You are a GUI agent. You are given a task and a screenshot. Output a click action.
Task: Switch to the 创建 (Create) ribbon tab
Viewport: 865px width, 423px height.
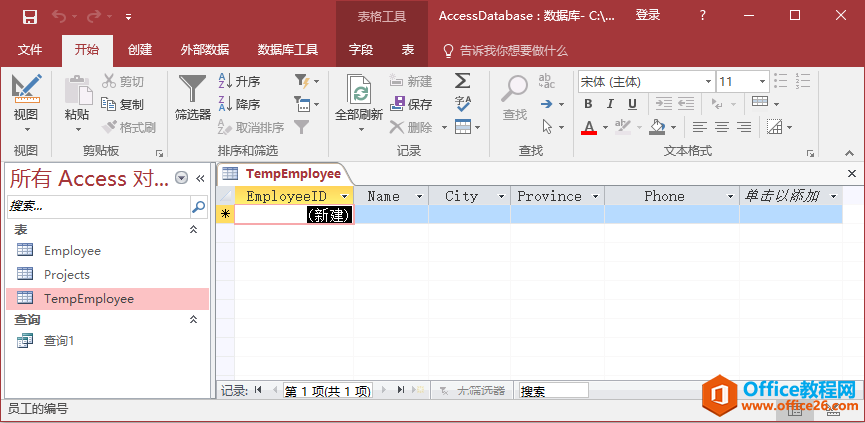tap(140, 50)
